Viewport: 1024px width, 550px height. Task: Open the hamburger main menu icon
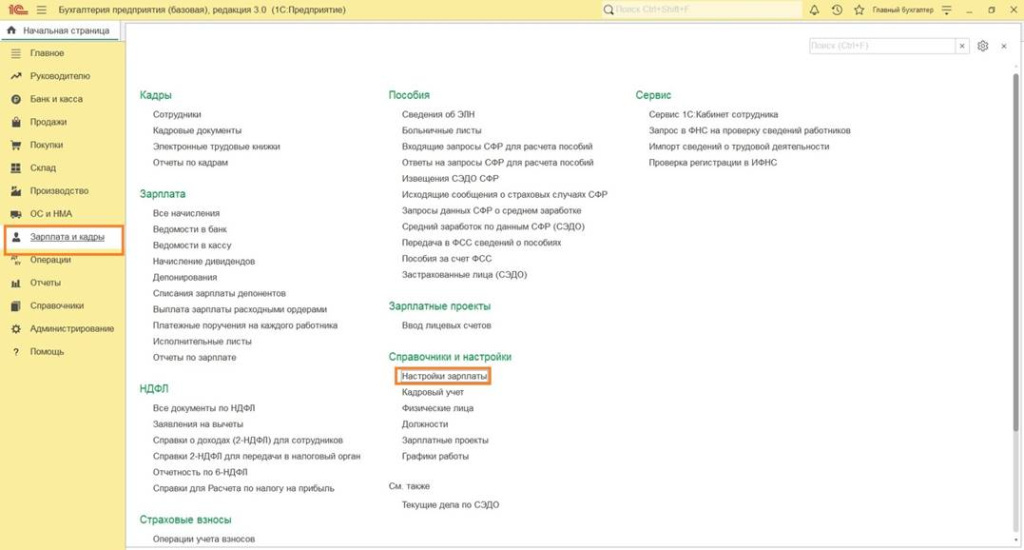click(x=41, y=10)
